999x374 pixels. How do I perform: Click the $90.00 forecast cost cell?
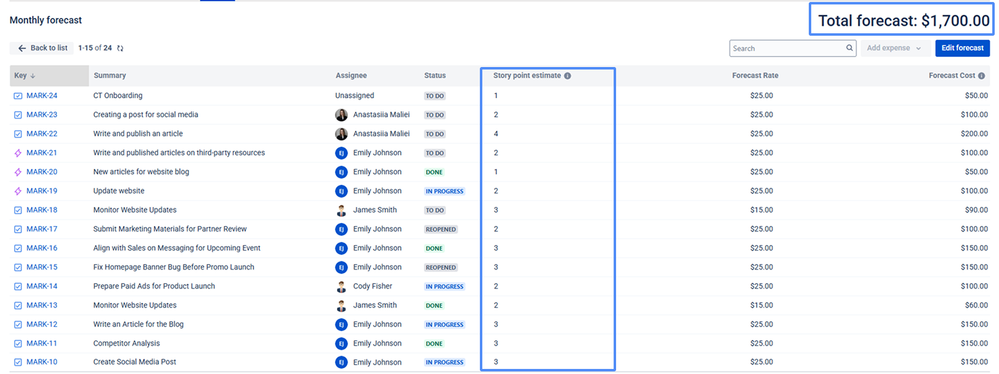click(978, 210)
